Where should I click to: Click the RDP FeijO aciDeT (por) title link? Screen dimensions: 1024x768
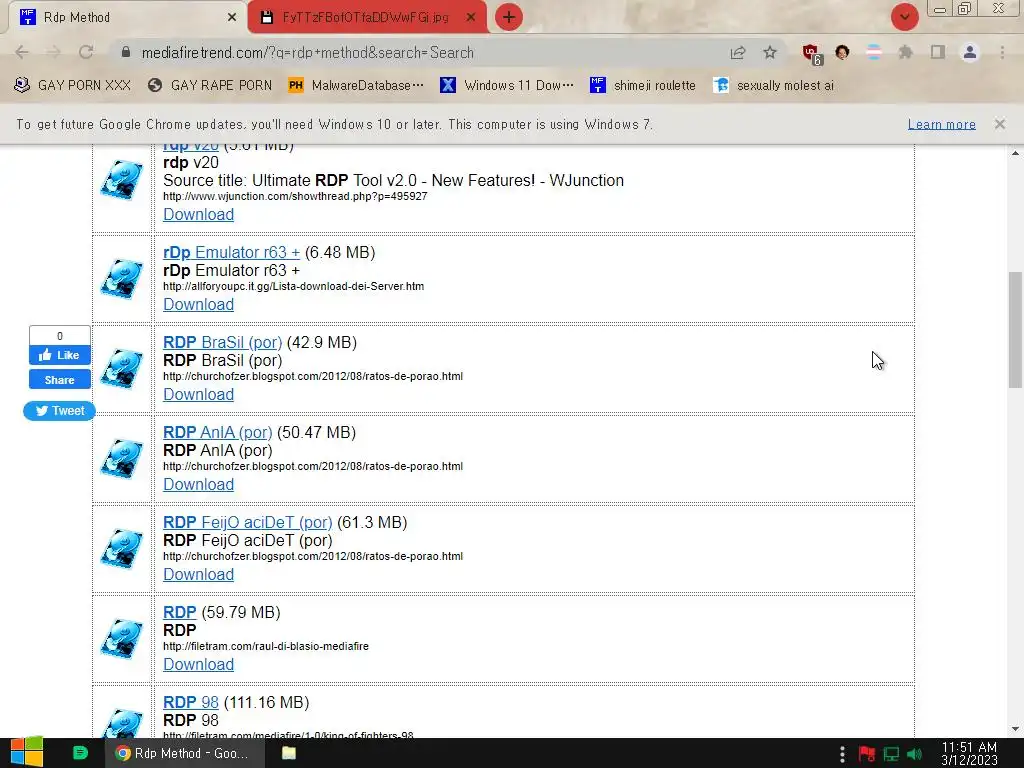pos(248,522)
